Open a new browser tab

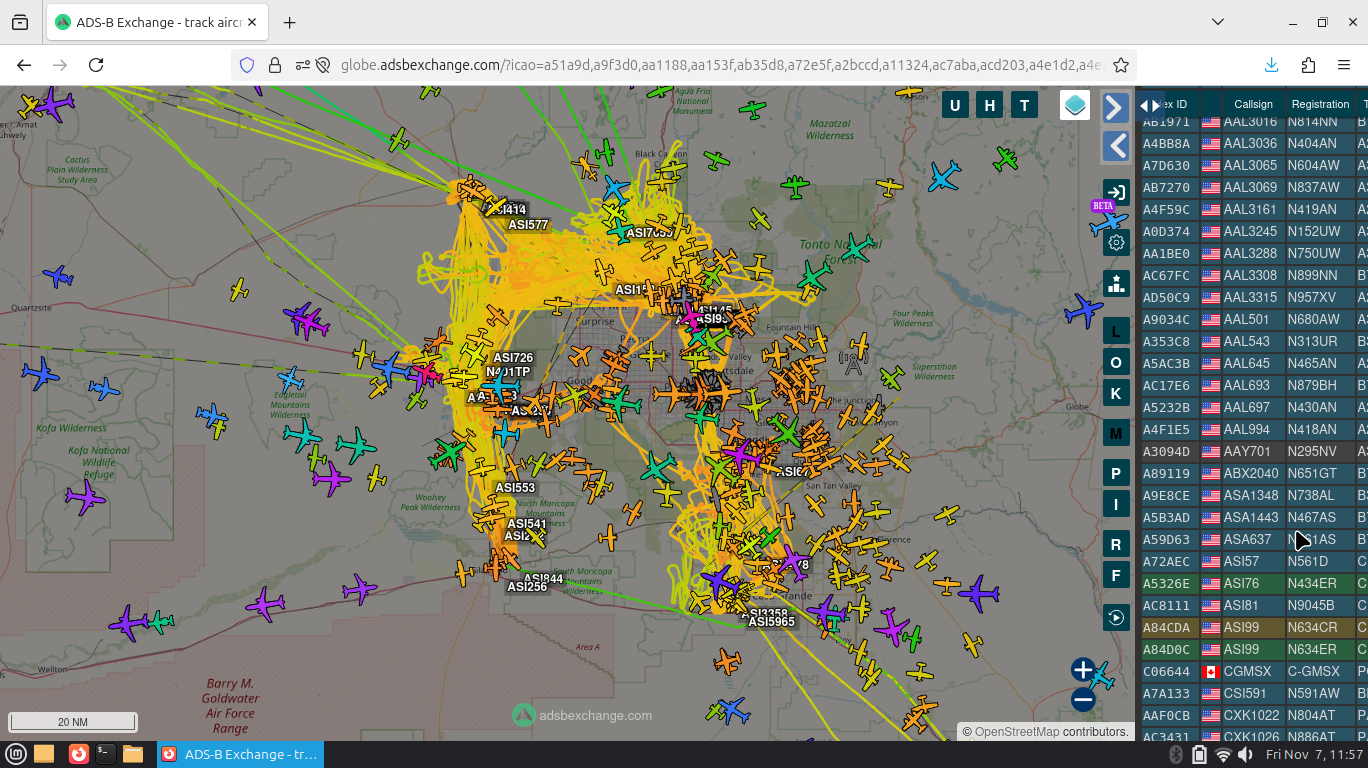[x=289, y=22]
